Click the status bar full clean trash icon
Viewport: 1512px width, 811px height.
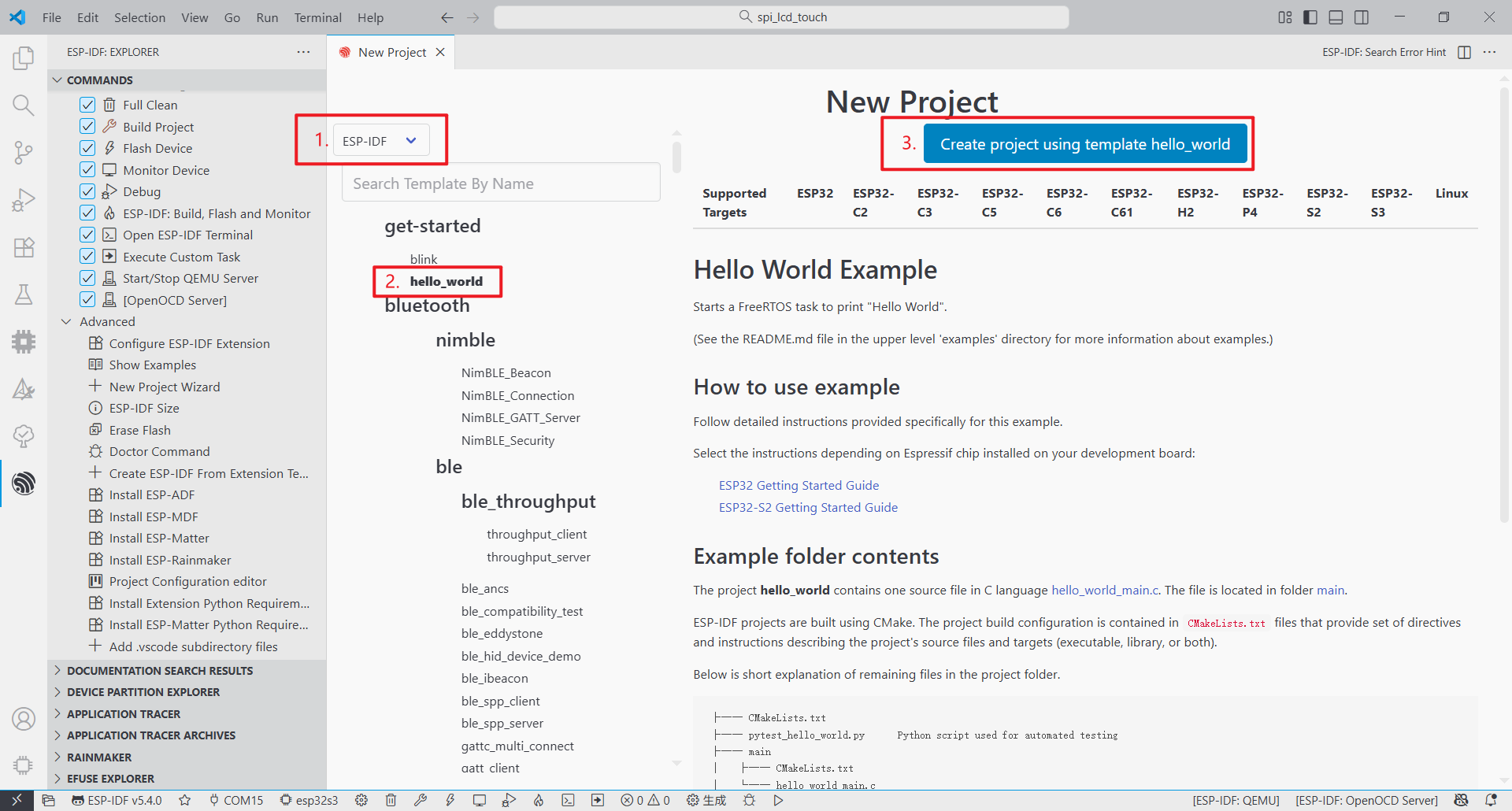(391, 800)
